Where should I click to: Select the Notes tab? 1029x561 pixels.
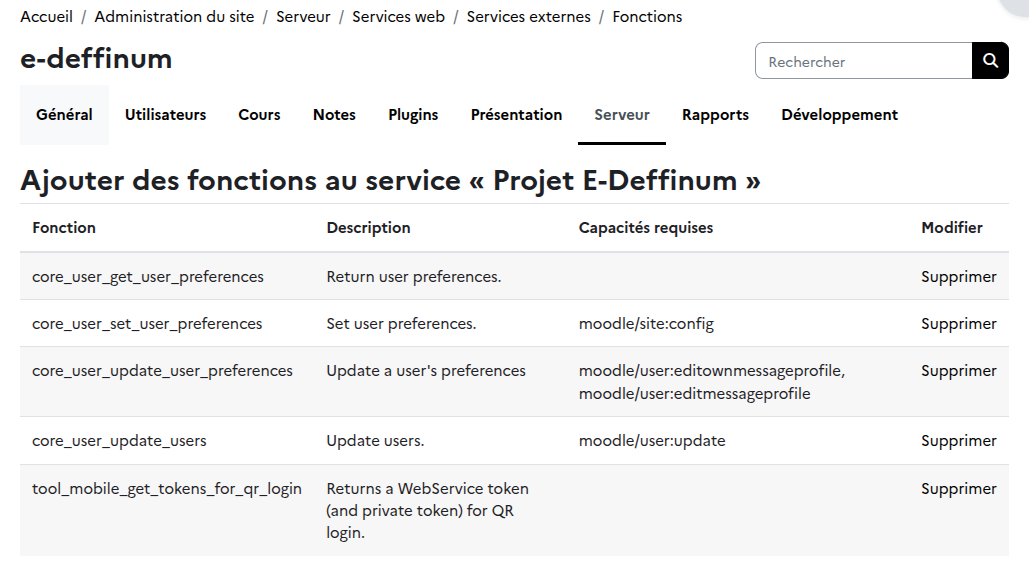point(334,115)
